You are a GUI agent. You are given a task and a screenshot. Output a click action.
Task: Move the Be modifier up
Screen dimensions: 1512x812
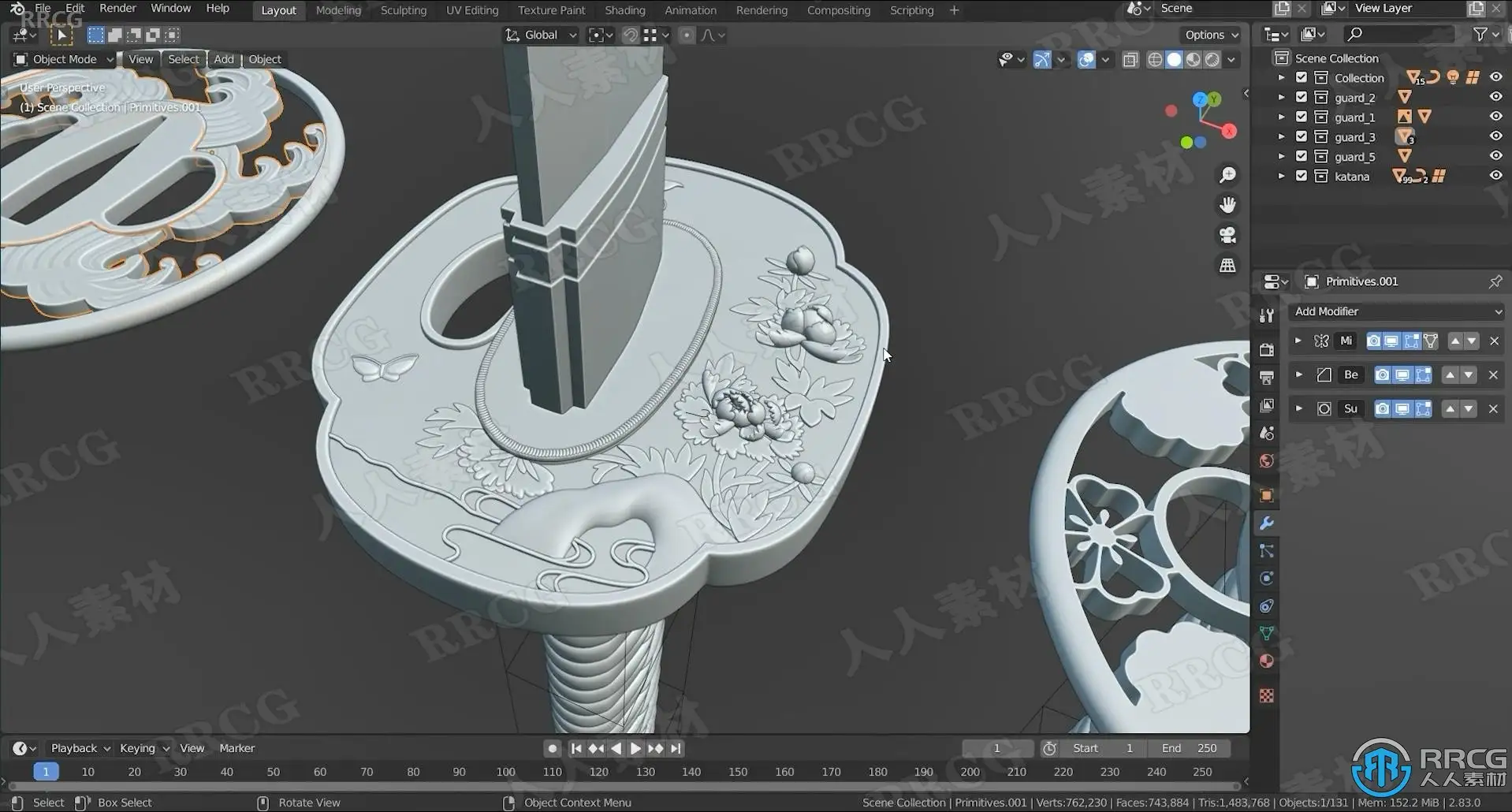click(x=1450, y=374)
